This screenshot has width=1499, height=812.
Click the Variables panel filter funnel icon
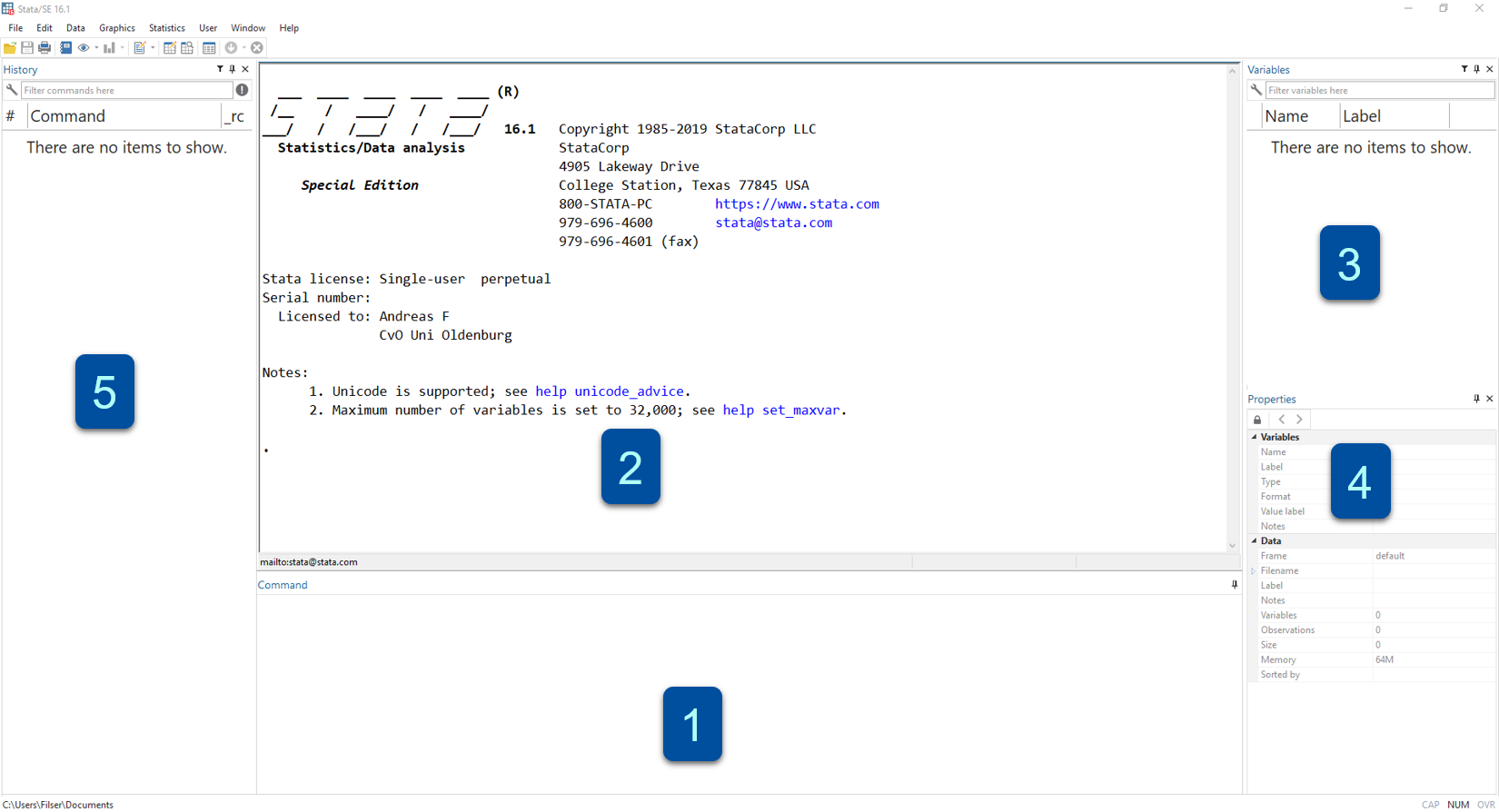coord(1464,69)
